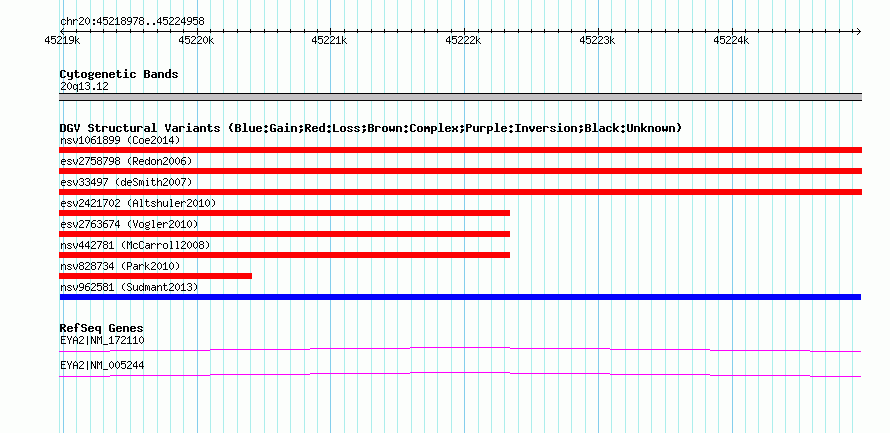Click the red bar for esv33497
The width and height of the screenshot is (890, 433).
pos(460,192)
